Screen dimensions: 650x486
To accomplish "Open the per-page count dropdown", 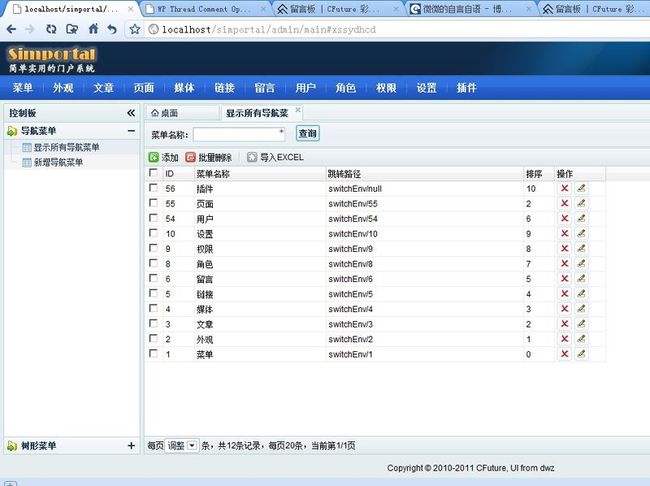I will (x=182, y=446).
